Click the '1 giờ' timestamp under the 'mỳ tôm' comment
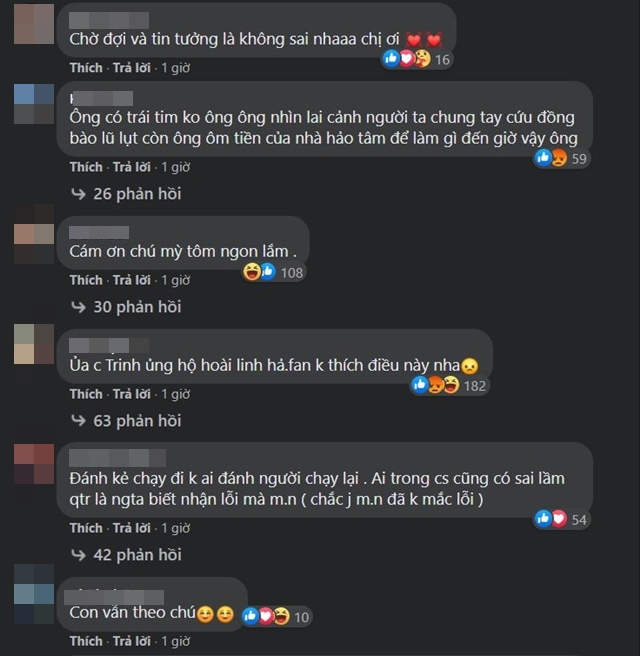The width and height of the screenshot is (640, 656). (x=176, y=280)
